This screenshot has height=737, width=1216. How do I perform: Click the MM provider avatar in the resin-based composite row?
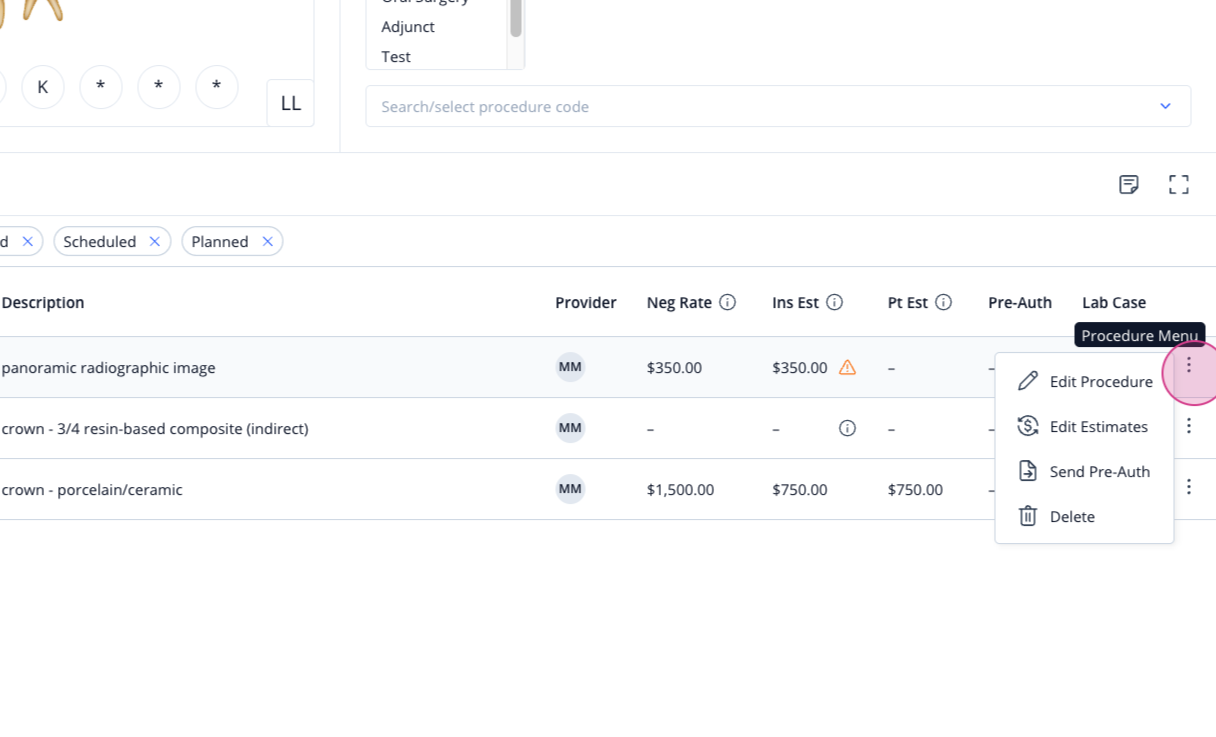click(x=570, y=428)
